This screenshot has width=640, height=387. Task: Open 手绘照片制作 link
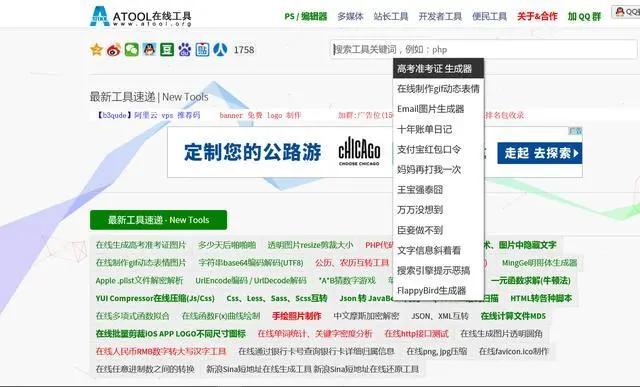[x=297, y=316]
